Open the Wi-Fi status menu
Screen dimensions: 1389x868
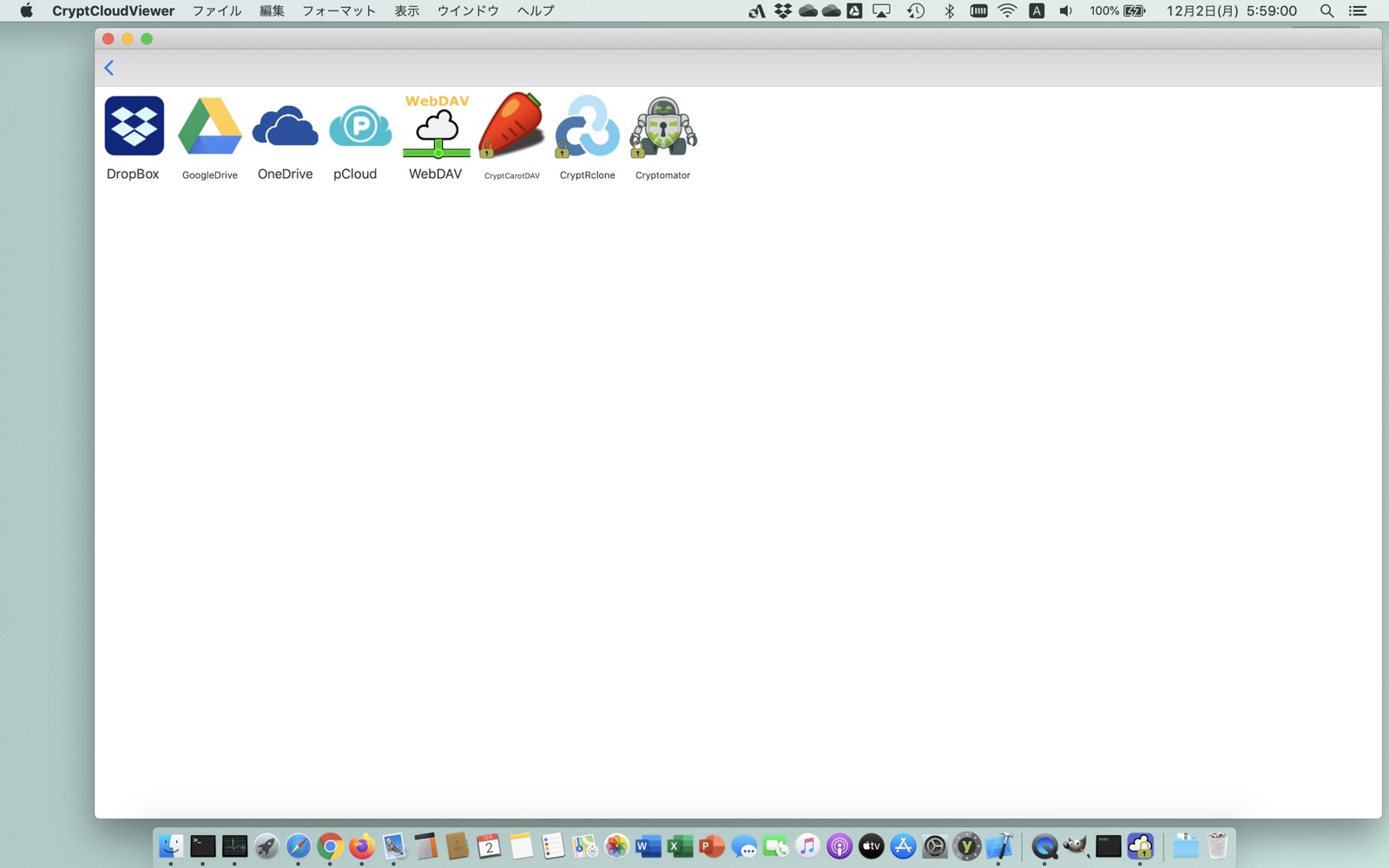[1007, 10]
